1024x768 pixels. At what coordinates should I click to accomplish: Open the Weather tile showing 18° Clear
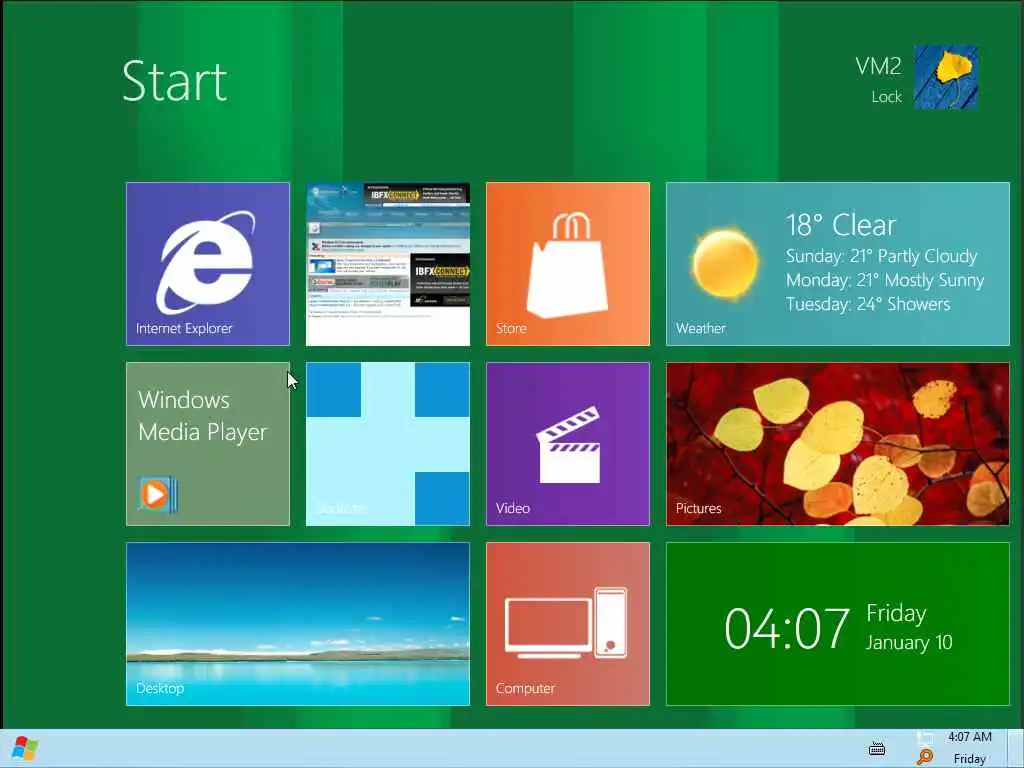pyautogui.click(x=838, y=264)
